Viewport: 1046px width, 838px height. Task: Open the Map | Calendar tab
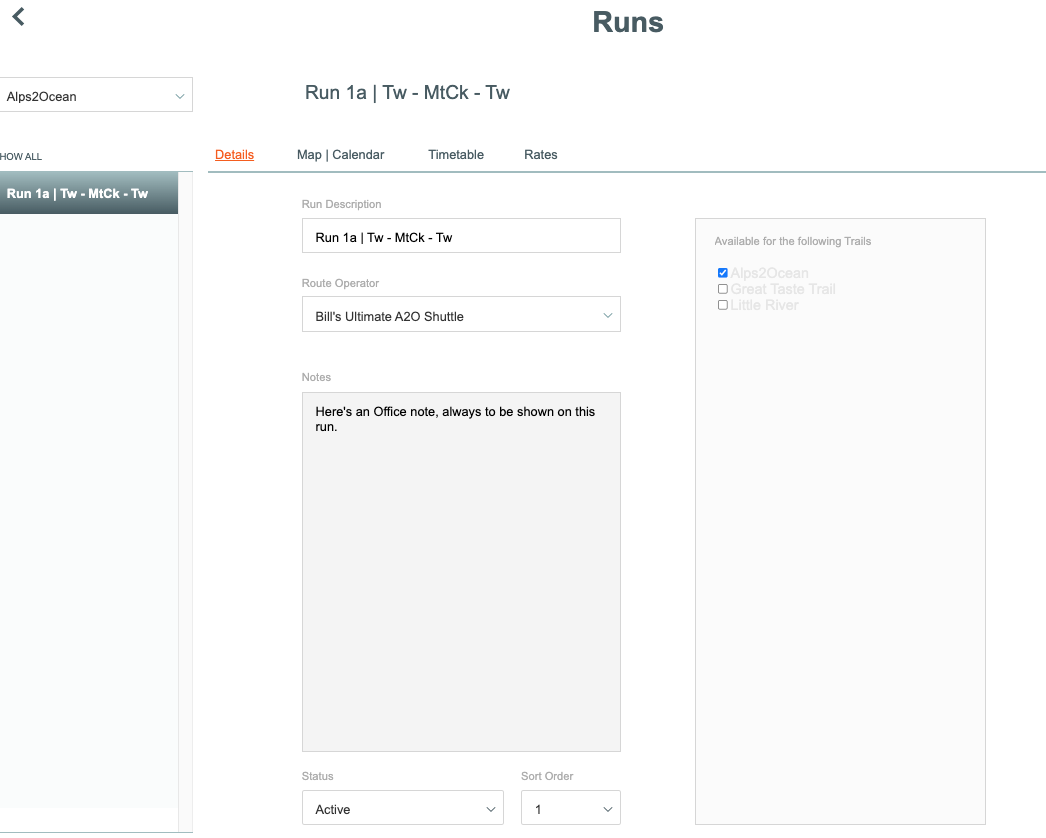coord(340,155)
